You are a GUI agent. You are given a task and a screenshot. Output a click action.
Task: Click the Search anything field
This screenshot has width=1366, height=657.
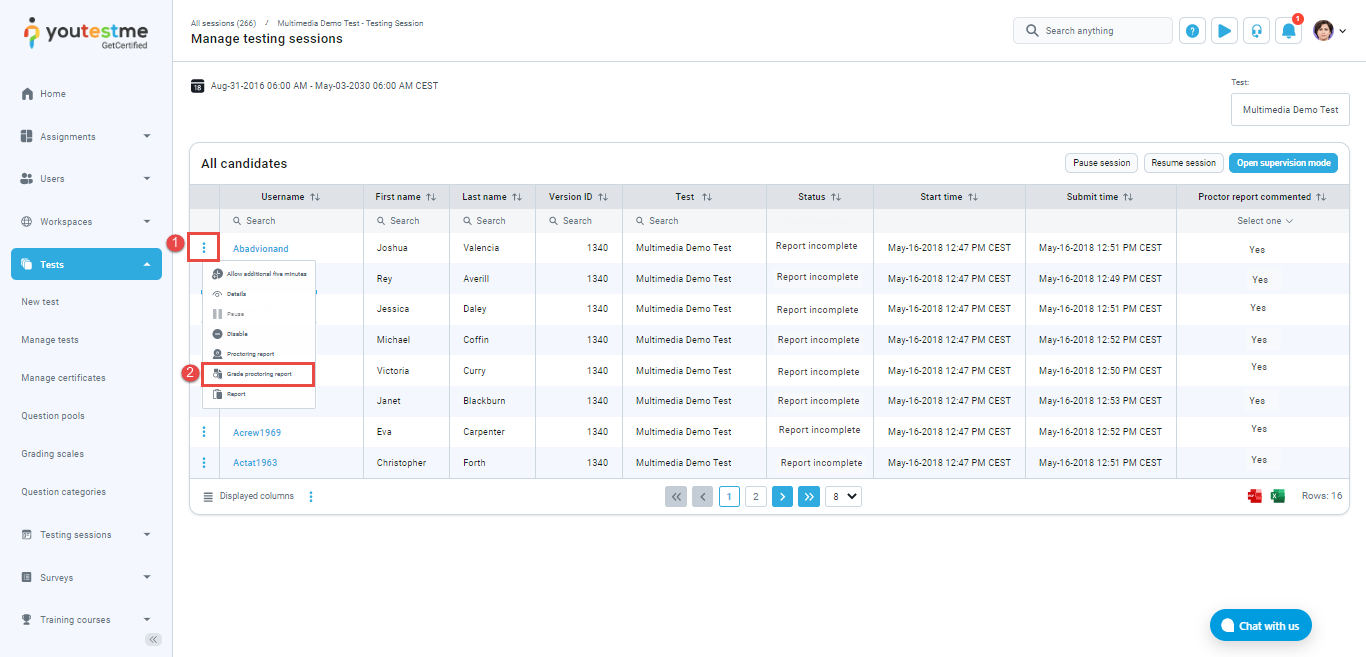(1100, 31)
